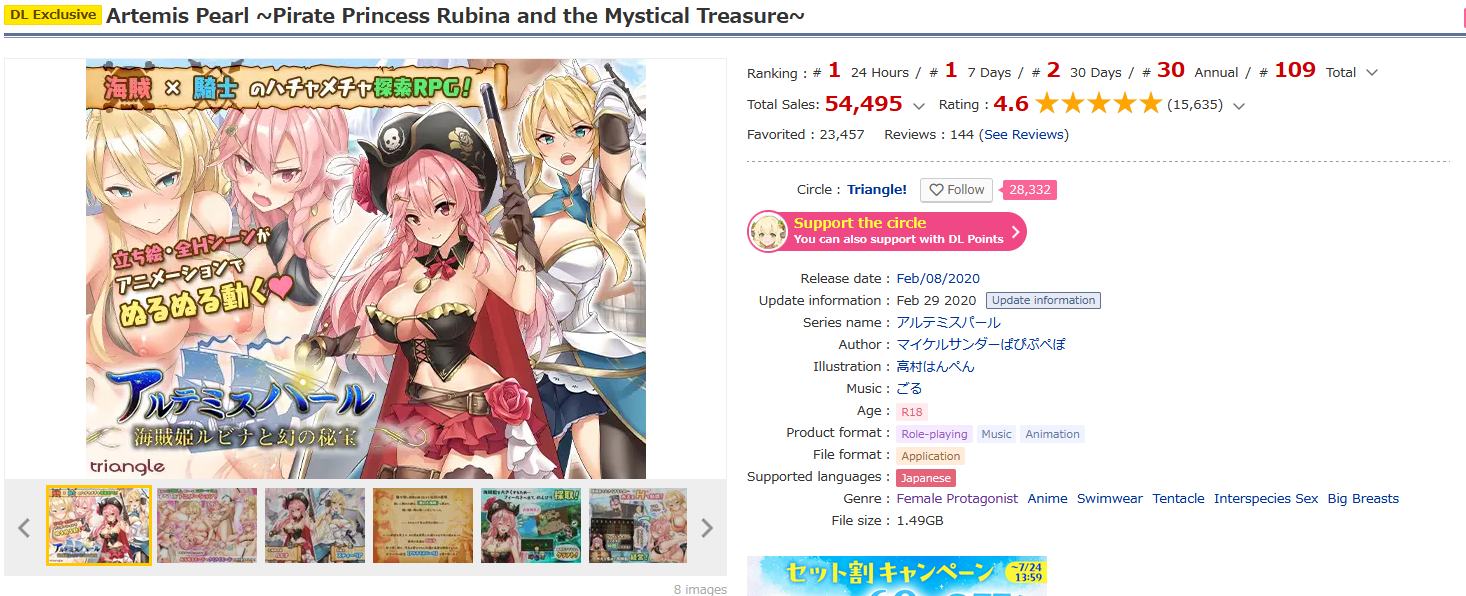
Task: Open the Tentacle genre link
Action: click(x=1178, y=499)
